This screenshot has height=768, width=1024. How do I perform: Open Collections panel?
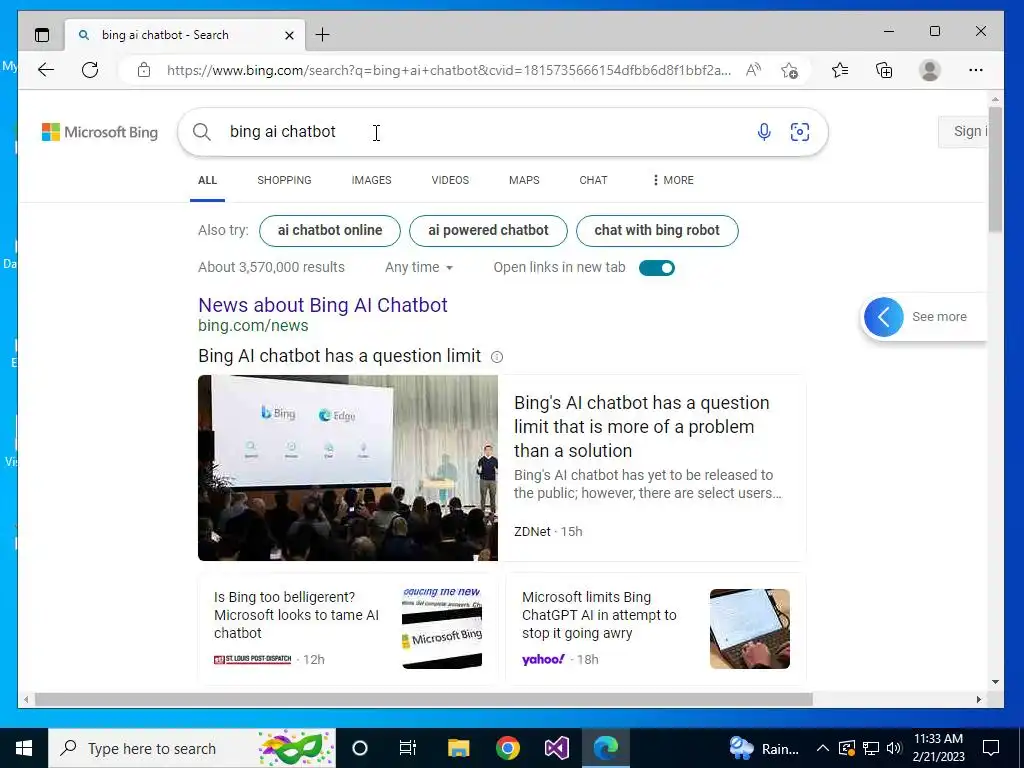(884, 70)
